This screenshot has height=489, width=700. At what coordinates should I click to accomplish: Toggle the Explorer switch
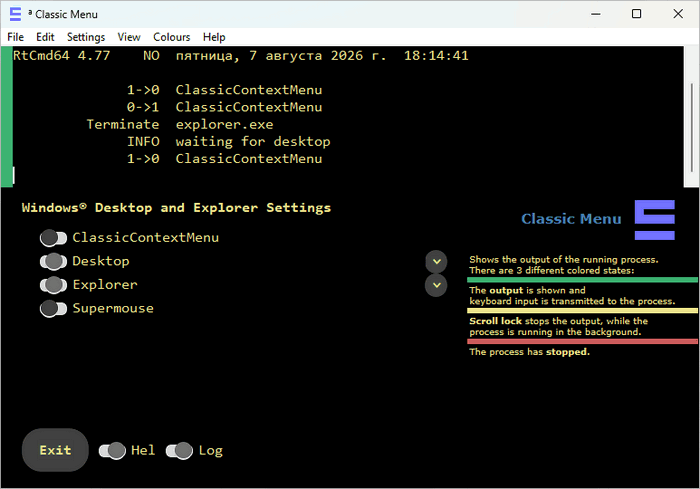pyautogui.click(x=53, y=285)
